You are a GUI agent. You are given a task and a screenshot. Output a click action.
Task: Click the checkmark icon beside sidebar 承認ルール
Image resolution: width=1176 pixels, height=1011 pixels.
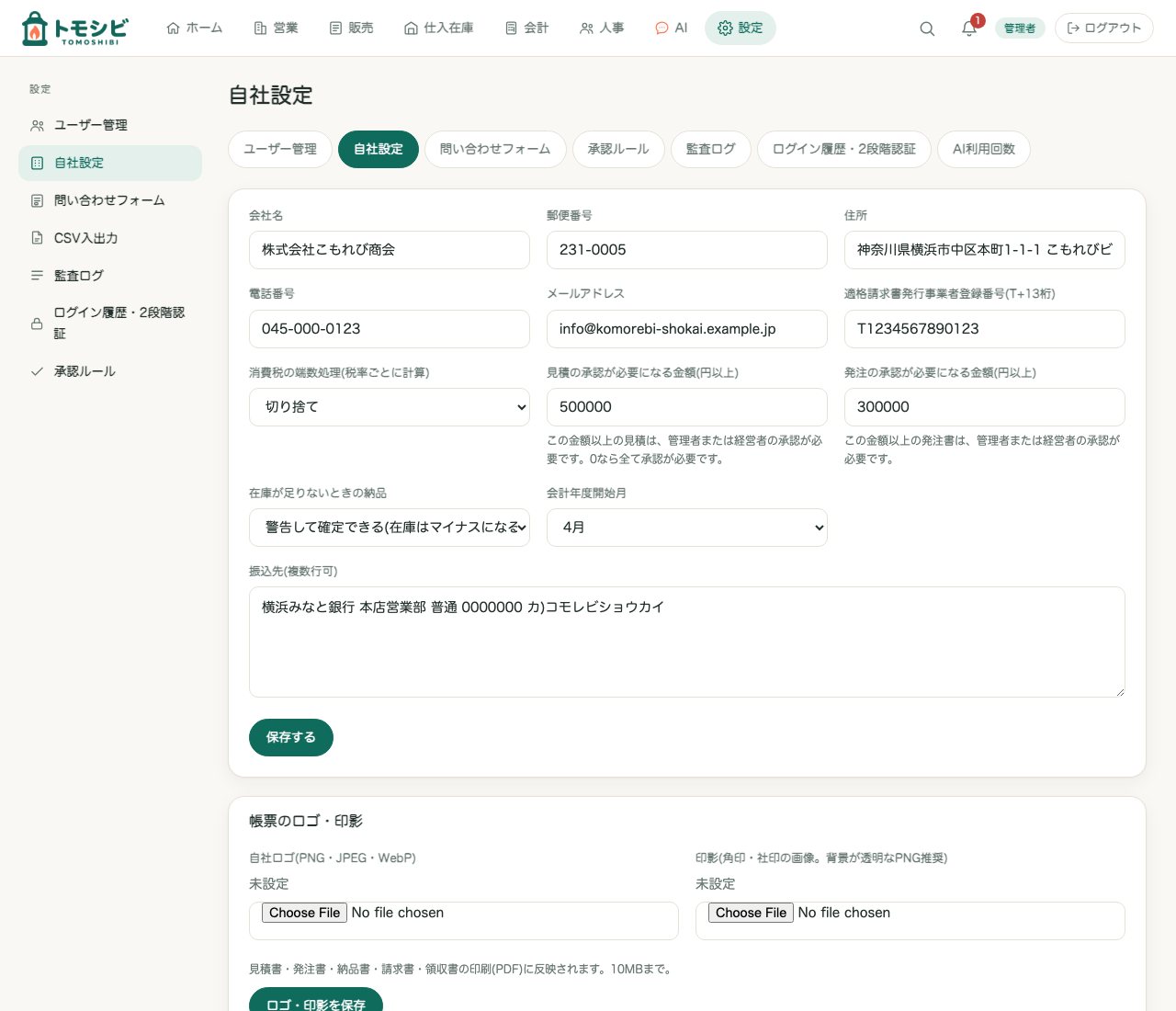37,372
